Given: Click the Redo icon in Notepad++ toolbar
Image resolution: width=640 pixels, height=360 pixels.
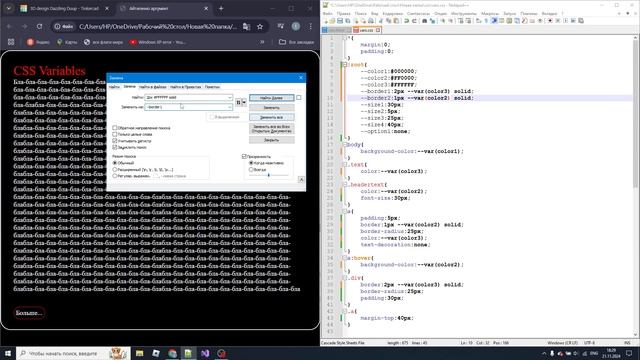Looking at the screenshot, I should point(414,20).
